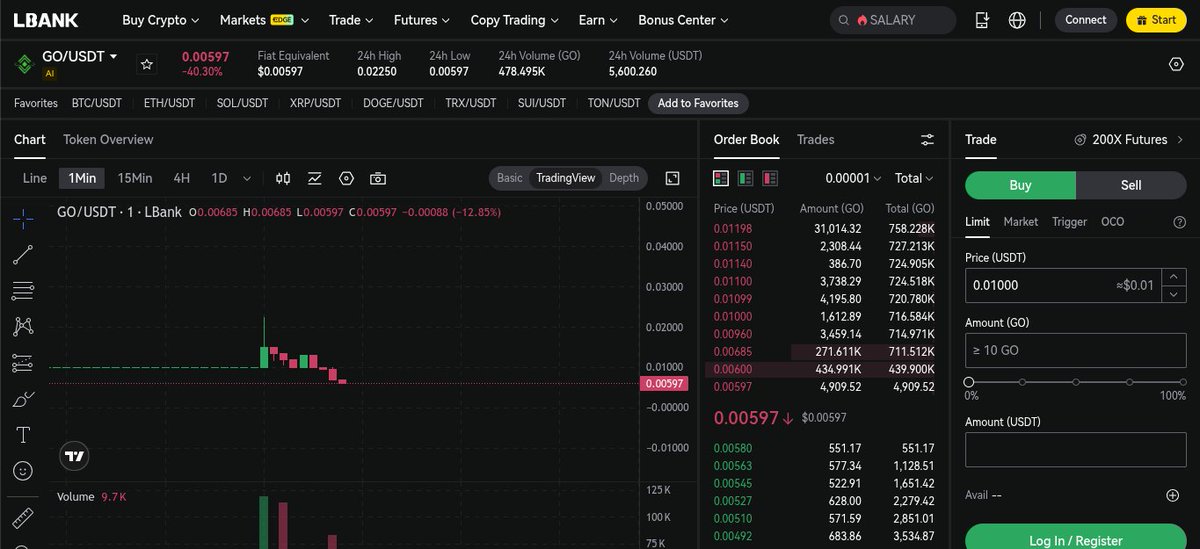Open order book settings icon
Image resolution: width=1200 pixels, height=549 pixels.
927,140
